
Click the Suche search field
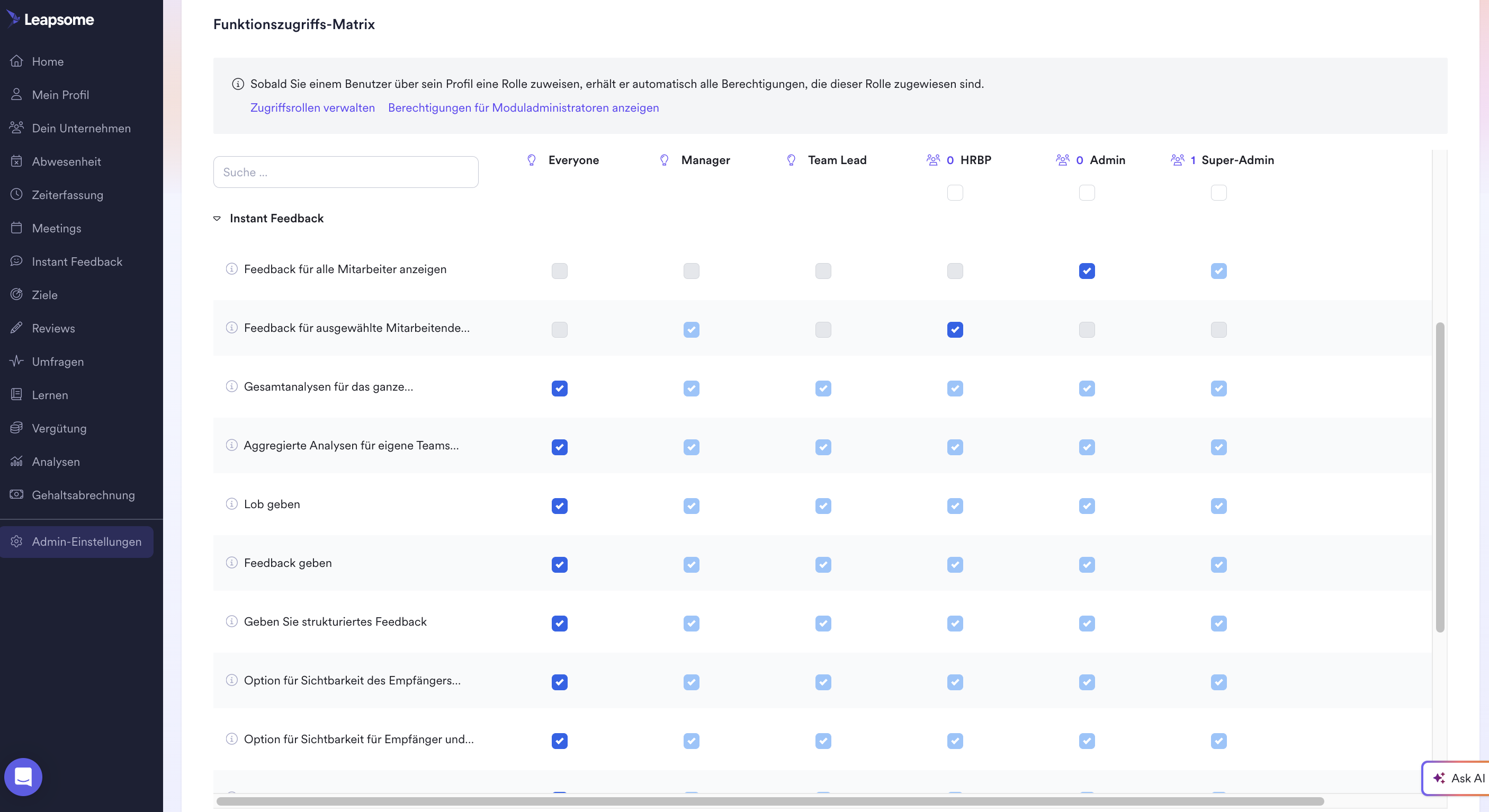coord(346,172)
